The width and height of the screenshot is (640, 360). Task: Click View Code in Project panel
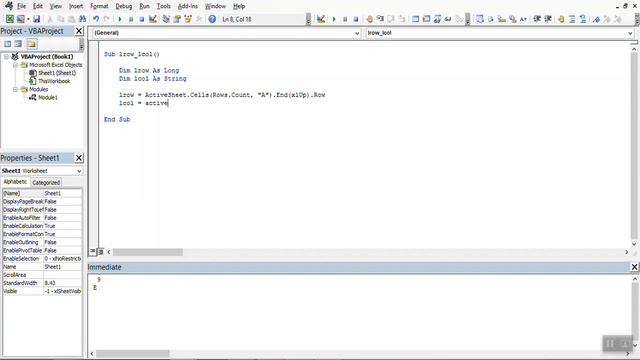tap(8, 44)
